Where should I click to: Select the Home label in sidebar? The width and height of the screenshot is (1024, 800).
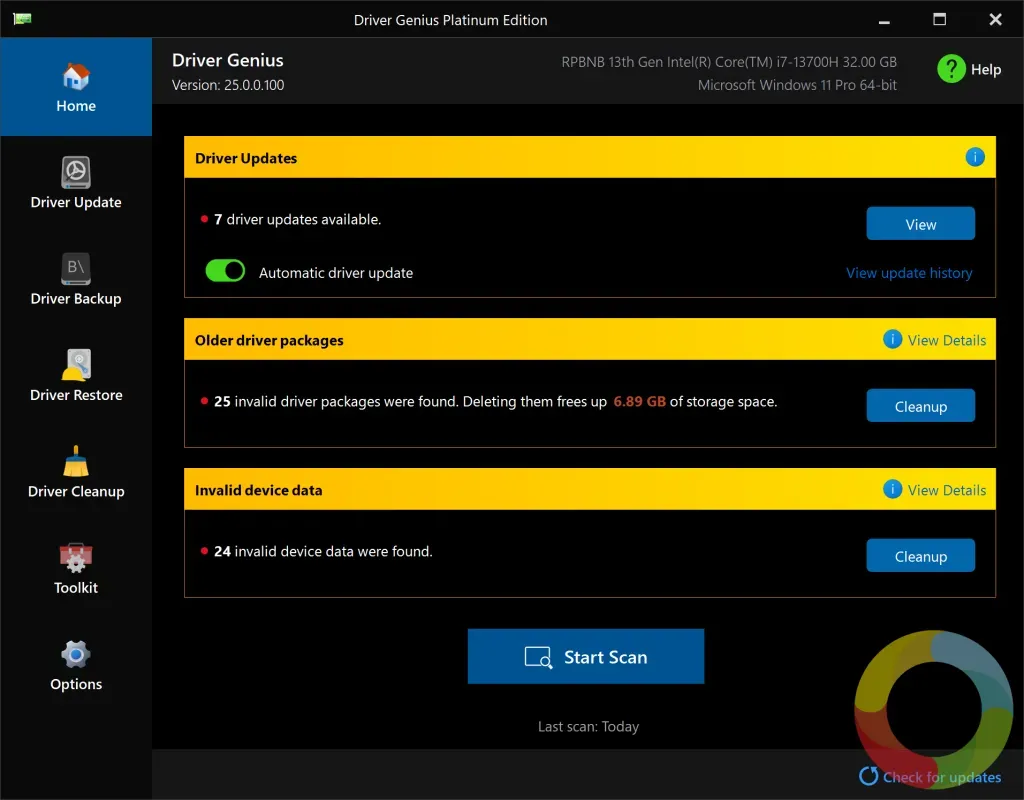pyautogui.click(x=76, y=106)
